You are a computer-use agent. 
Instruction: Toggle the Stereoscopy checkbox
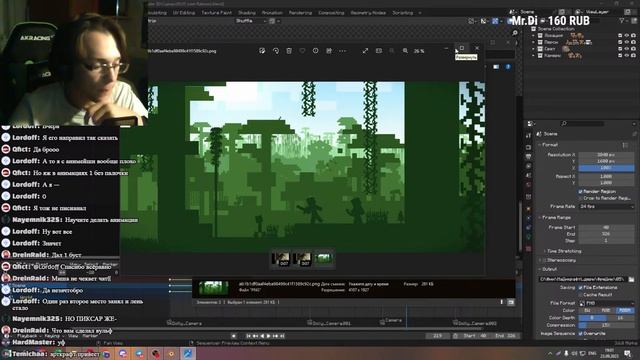point(544,260)
